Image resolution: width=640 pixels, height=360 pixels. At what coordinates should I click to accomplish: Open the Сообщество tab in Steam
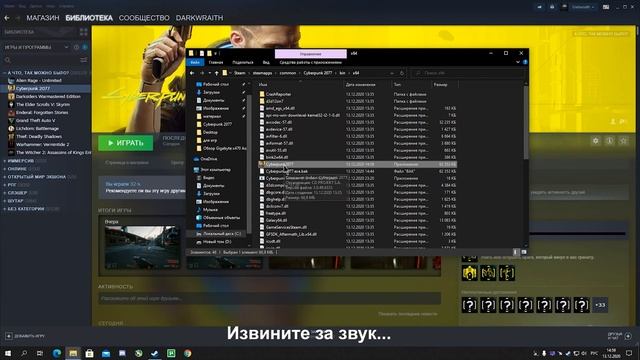point(144,18)
